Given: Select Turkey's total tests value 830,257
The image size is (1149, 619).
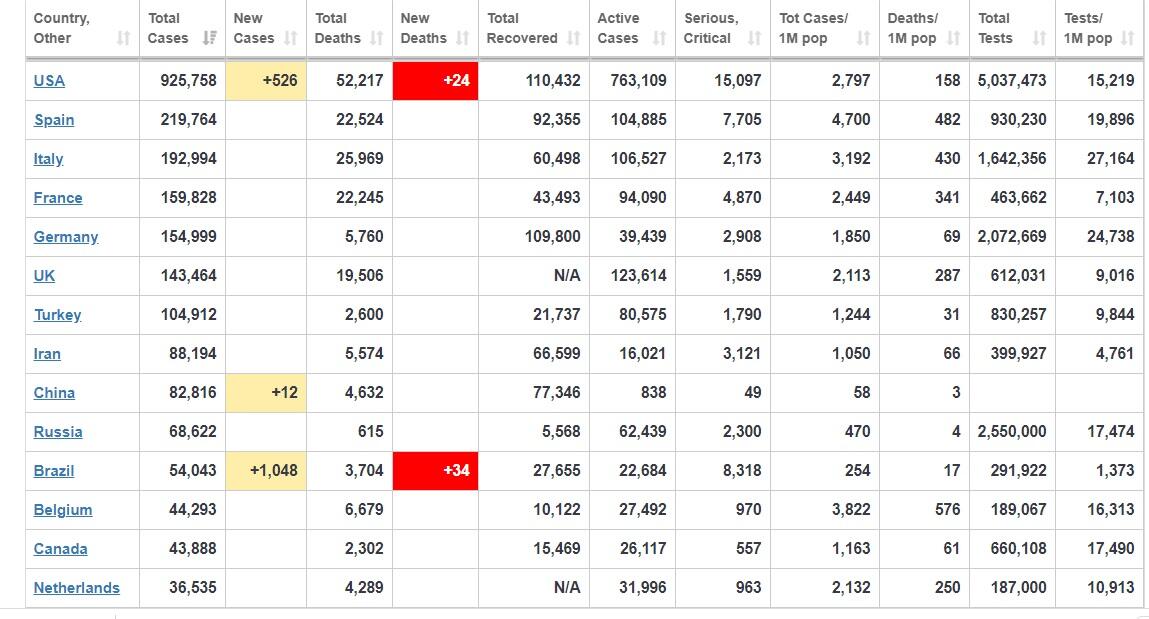Looking at the screenshot, I should [1019, 315].
